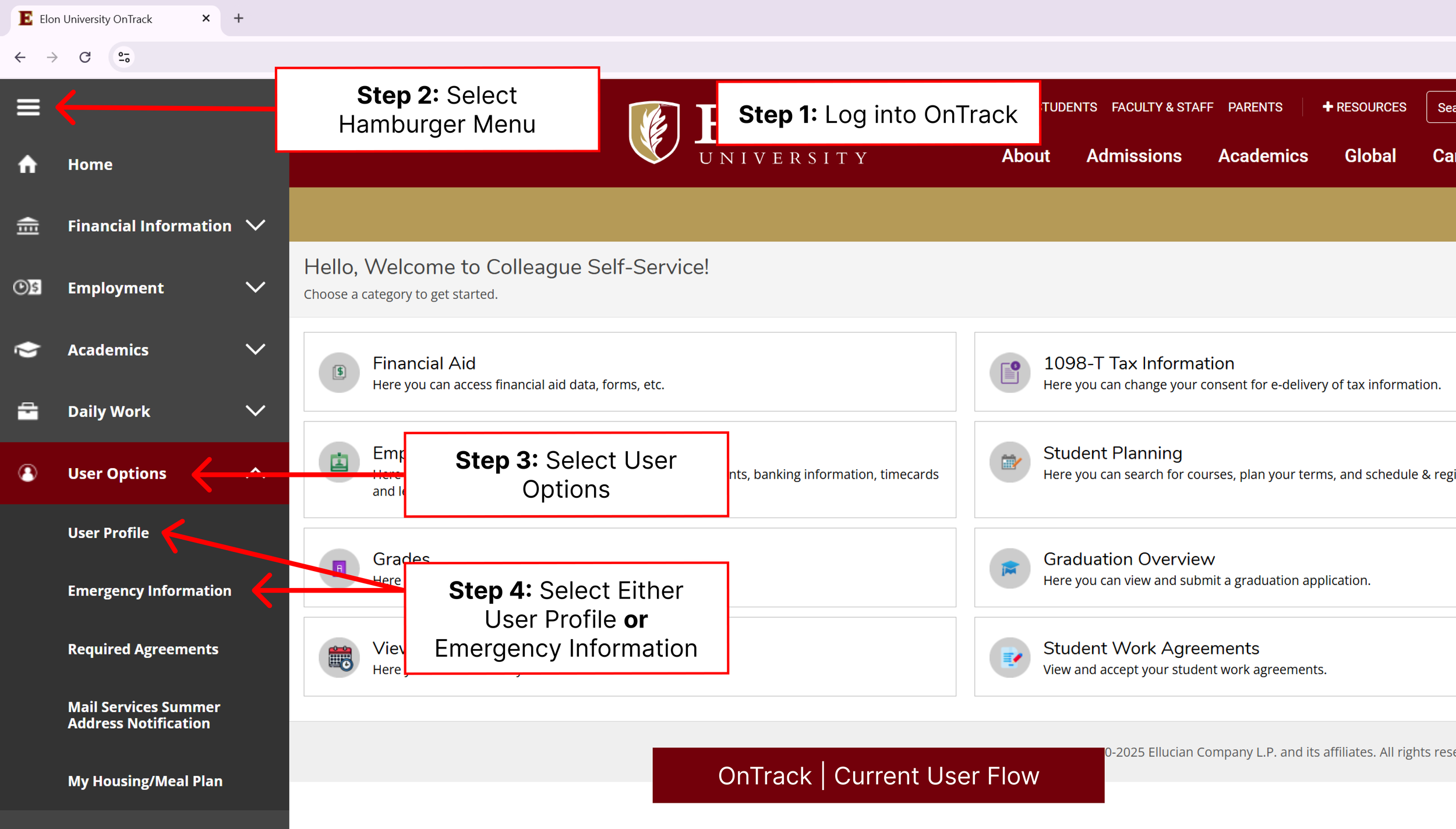
Task: Open a new browser tab
Action: (239, 19)
